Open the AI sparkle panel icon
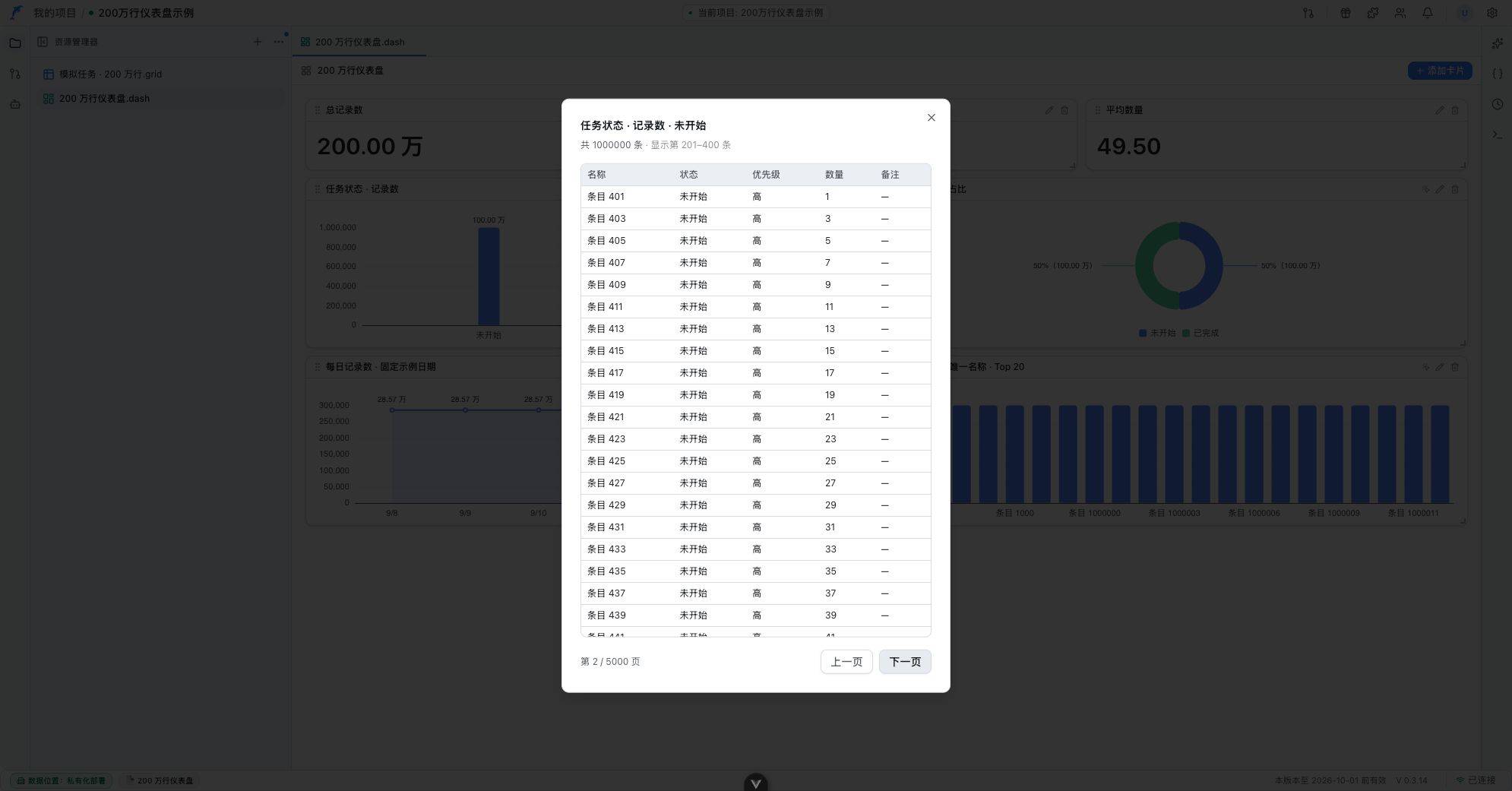Viewport: 1512px width, 791px height. [x=1497, y=43]
